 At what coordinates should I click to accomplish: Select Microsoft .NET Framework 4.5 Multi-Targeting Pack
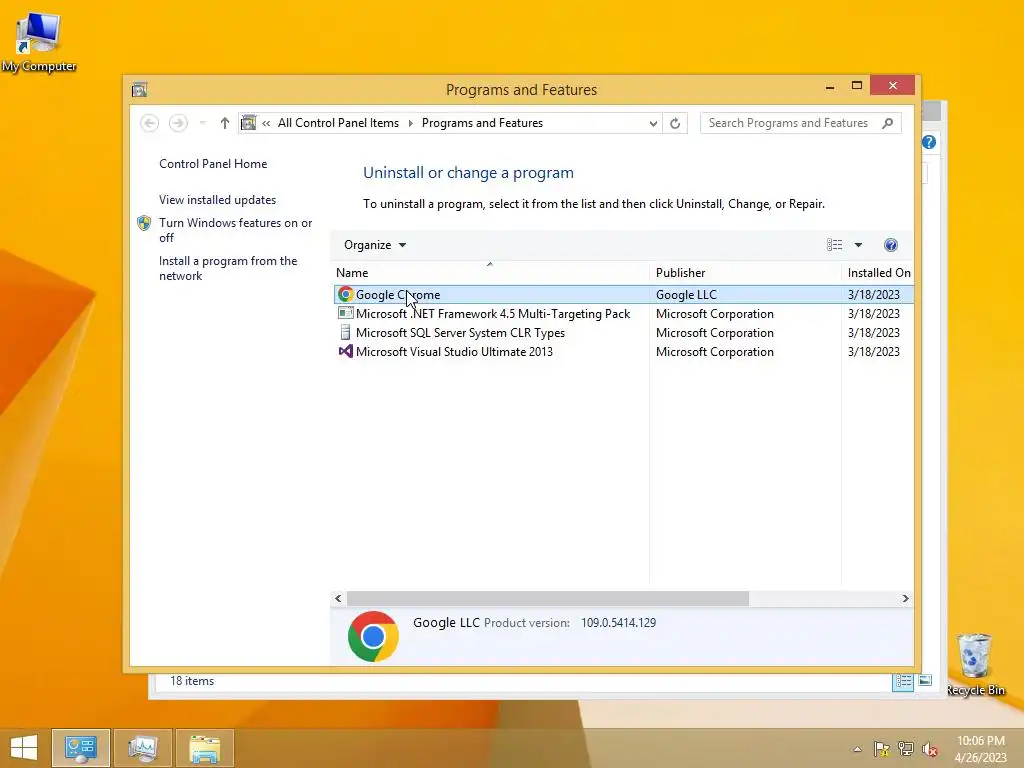[x=493, y=313]
